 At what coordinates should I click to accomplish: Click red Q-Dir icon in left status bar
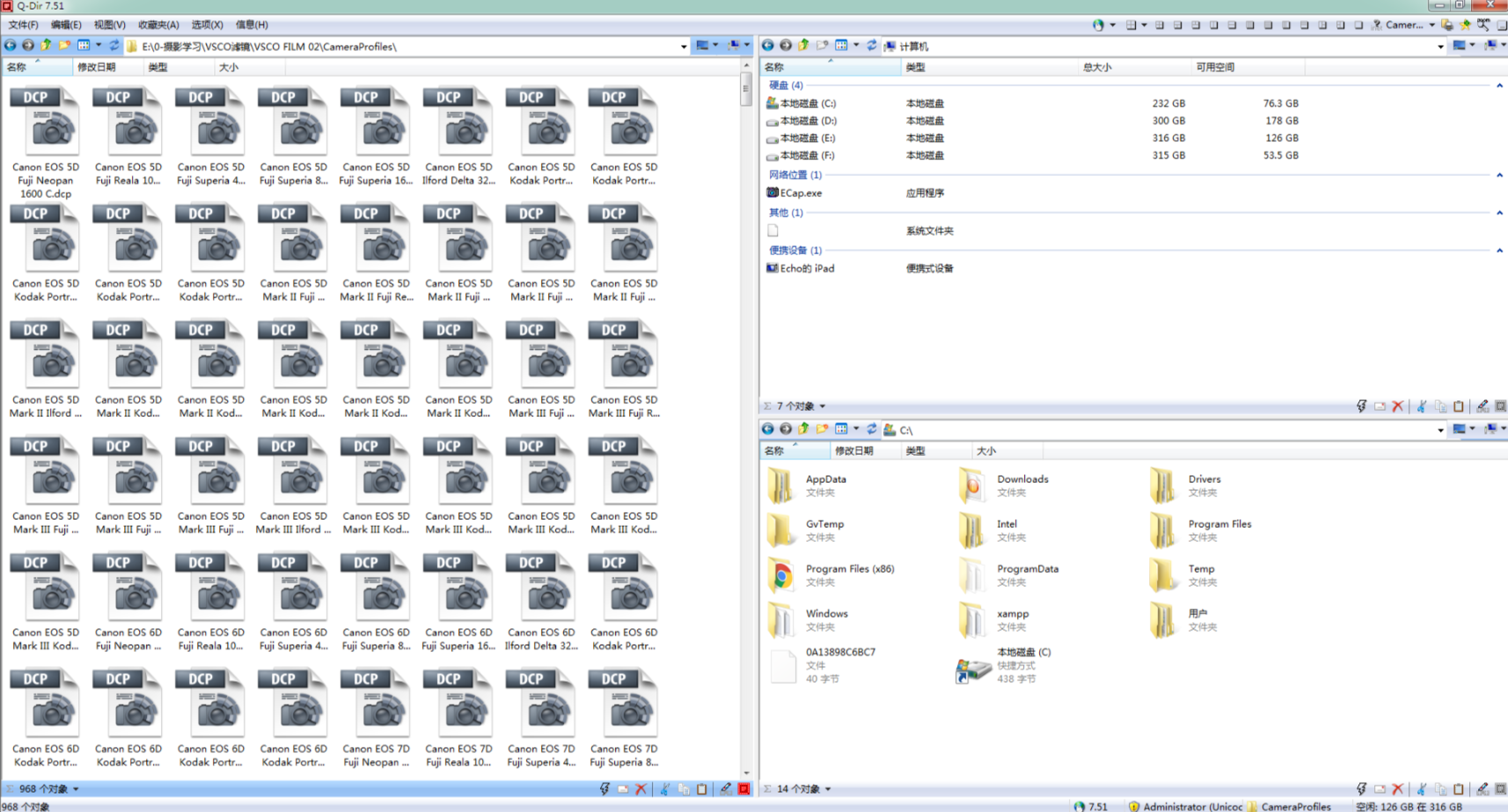pos(743,789)
